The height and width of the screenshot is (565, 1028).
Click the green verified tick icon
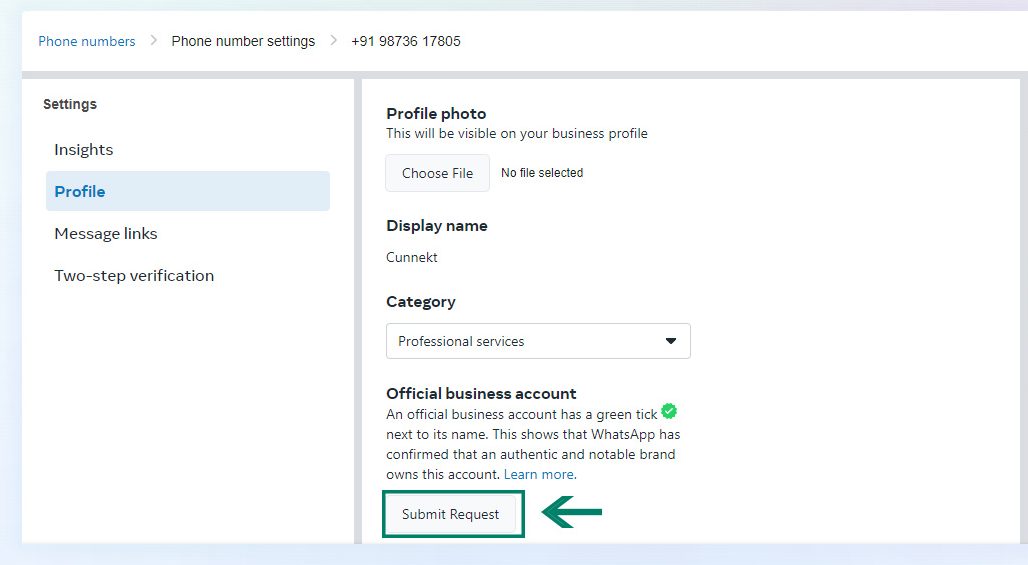tap(669, 411)
